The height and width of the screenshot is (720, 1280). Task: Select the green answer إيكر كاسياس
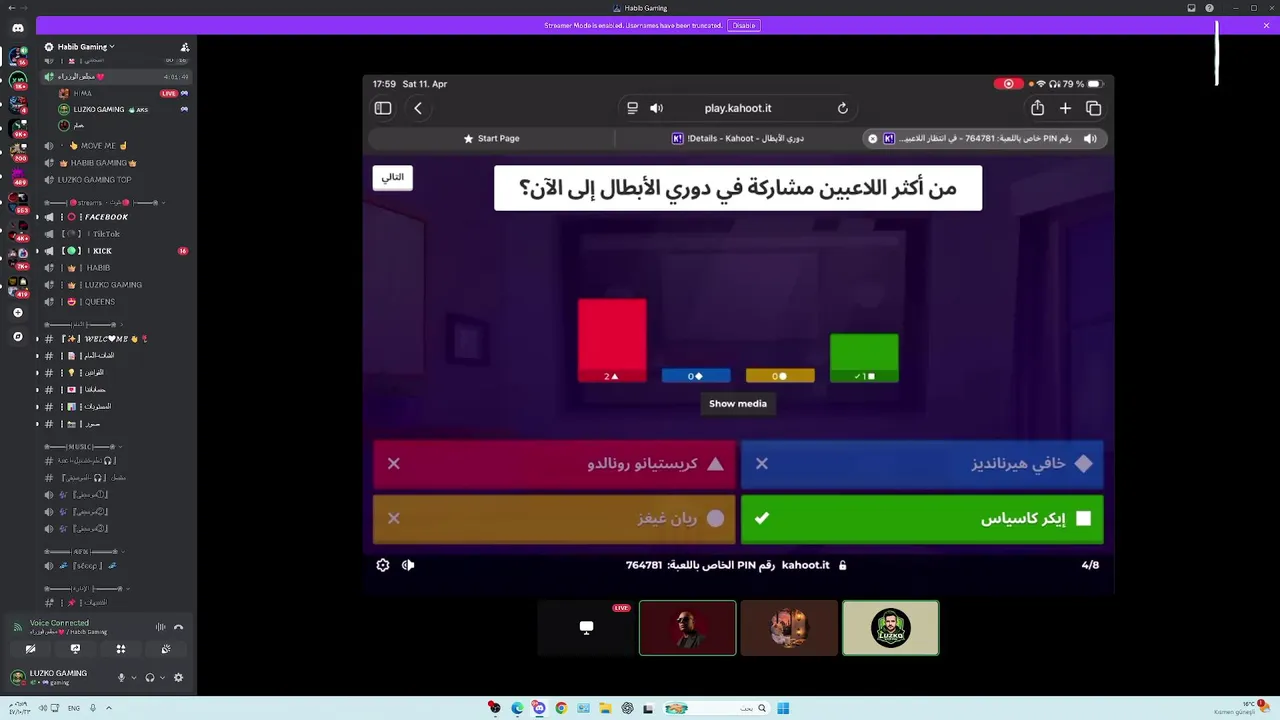tap(922, 519)
